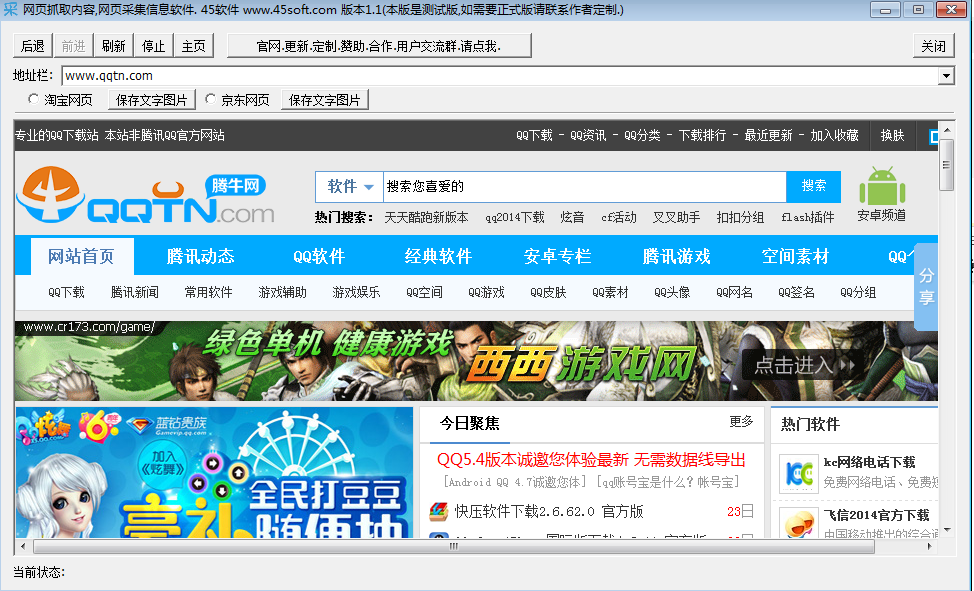Click the QQ空间 sub-navigation link
974x591 pixels.
(424, 292)
